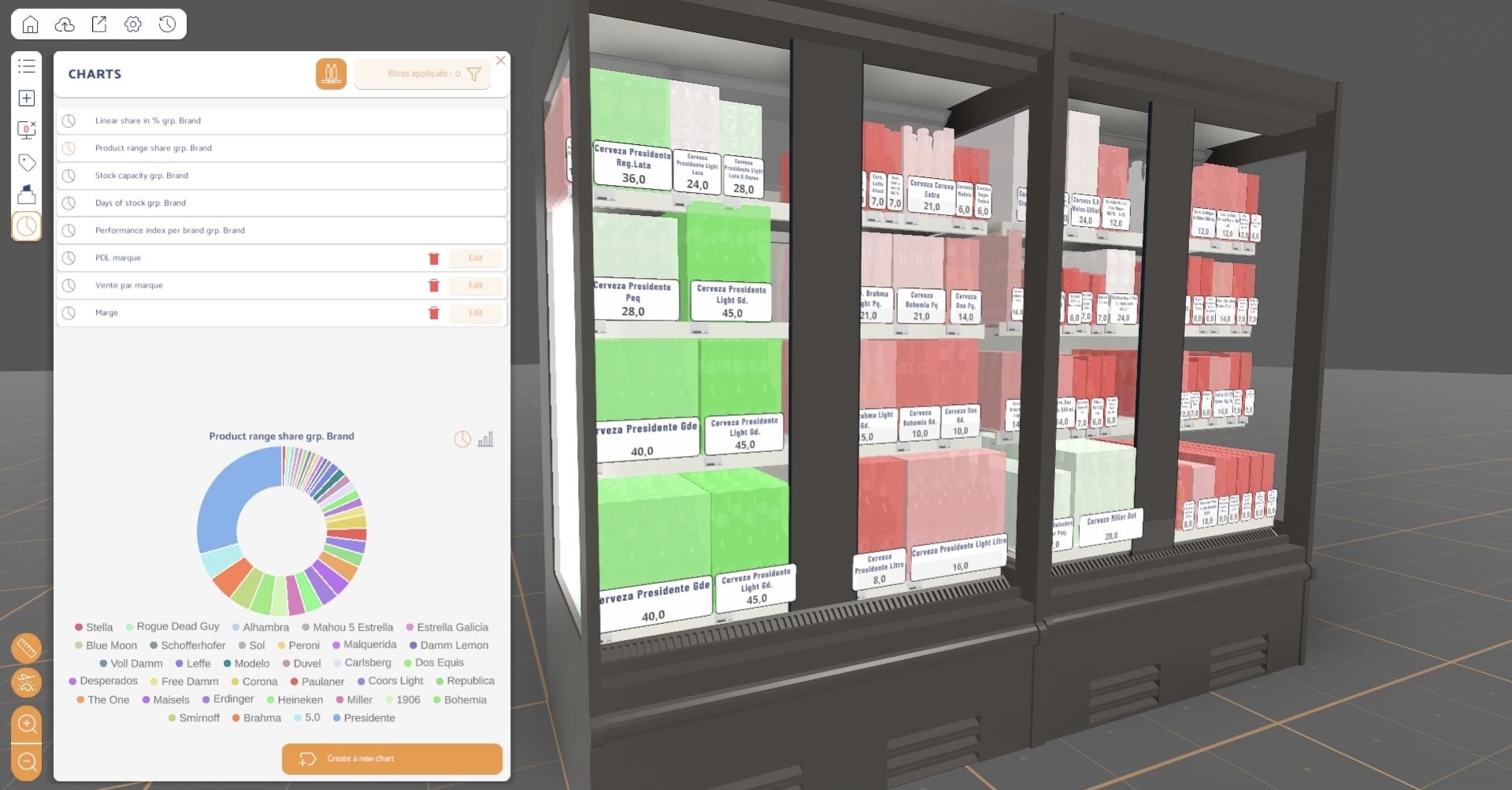Open the applied filters dropdown
Image resolution: width=1512 pixels, height=790 pixels.
click(423, 74)
